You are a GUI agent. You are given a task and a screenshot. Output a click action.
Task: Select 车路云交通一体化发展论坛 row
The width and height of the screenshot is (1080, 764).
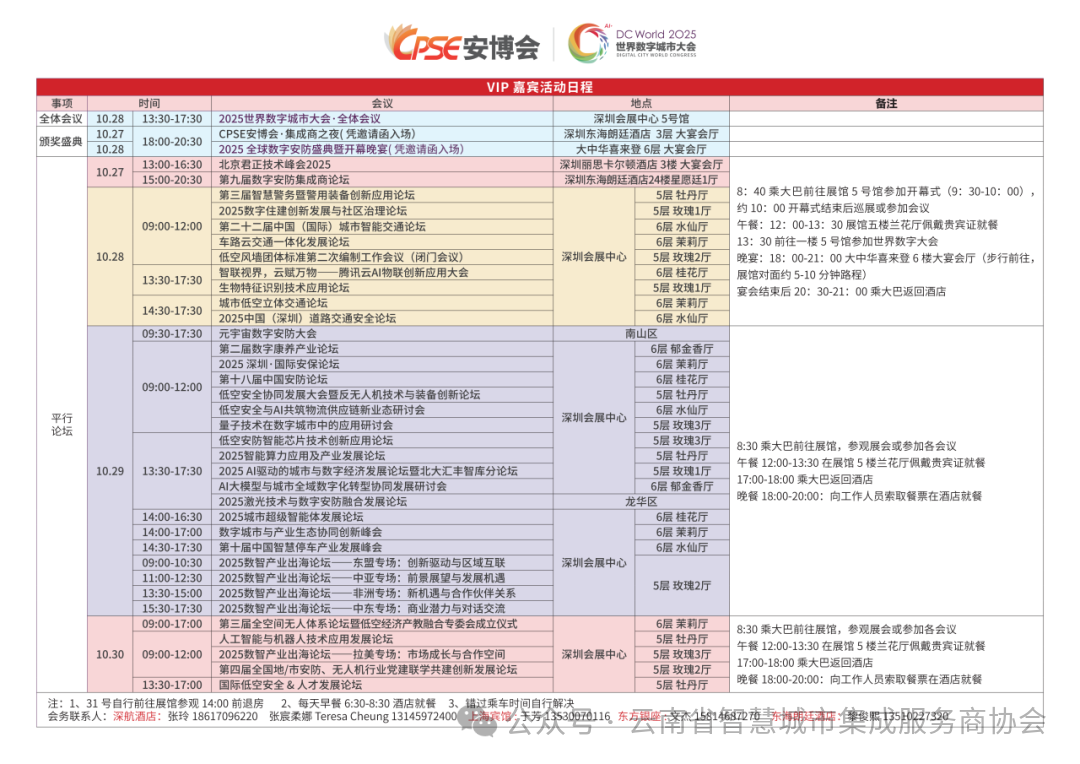[x=382, y=241]
